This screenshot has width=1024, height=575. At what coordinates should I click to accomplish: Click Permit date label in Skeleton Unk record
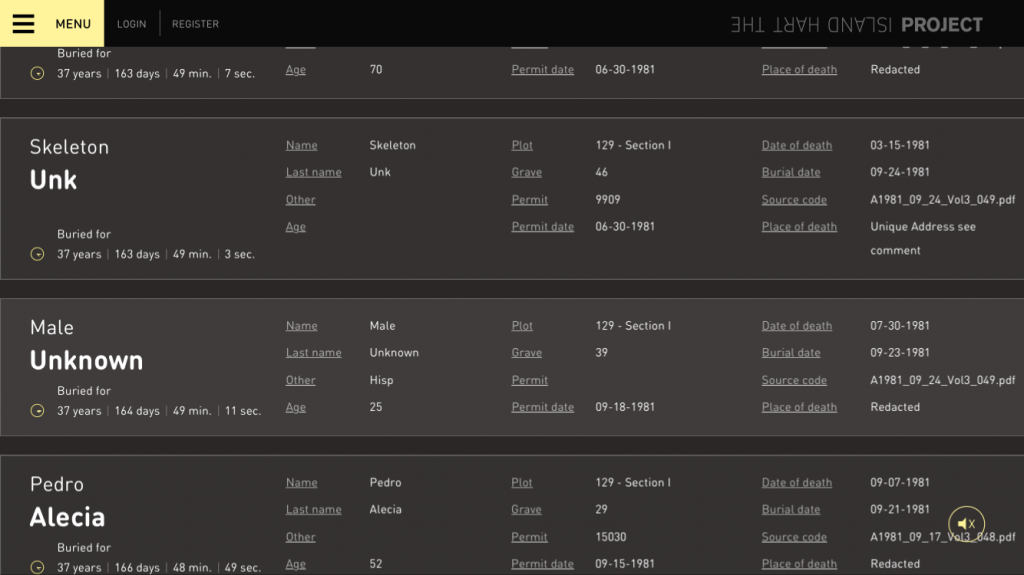click(542, 227)
